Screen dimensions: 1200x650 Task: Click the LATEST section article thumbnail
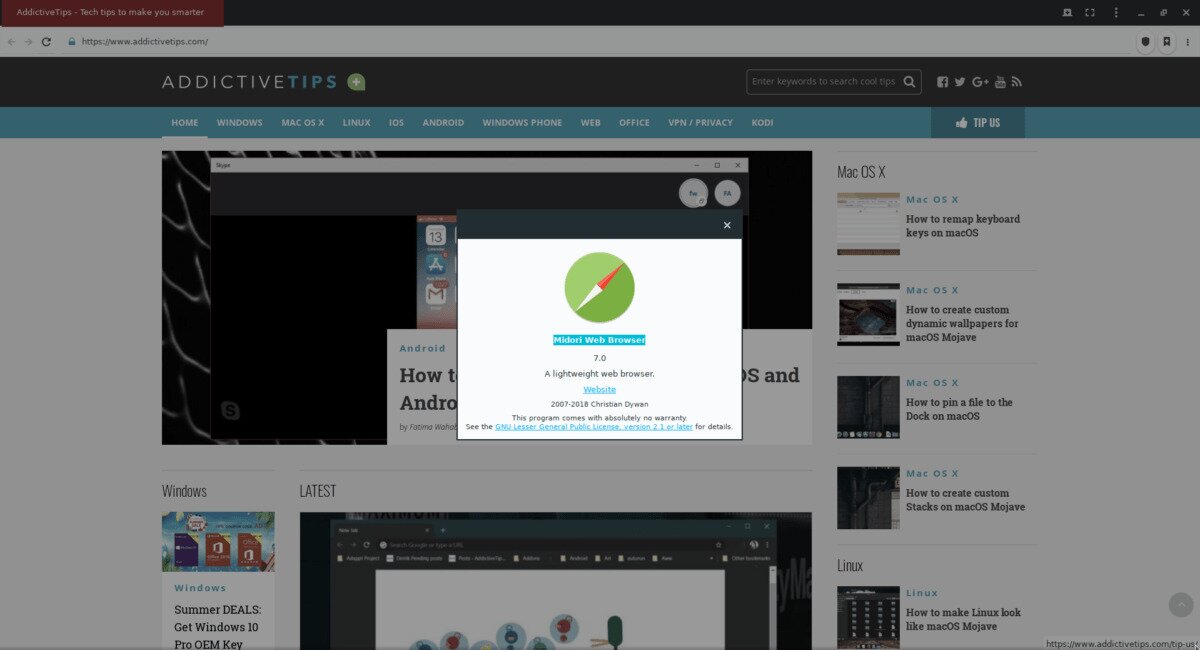click(x=555, y=581)
